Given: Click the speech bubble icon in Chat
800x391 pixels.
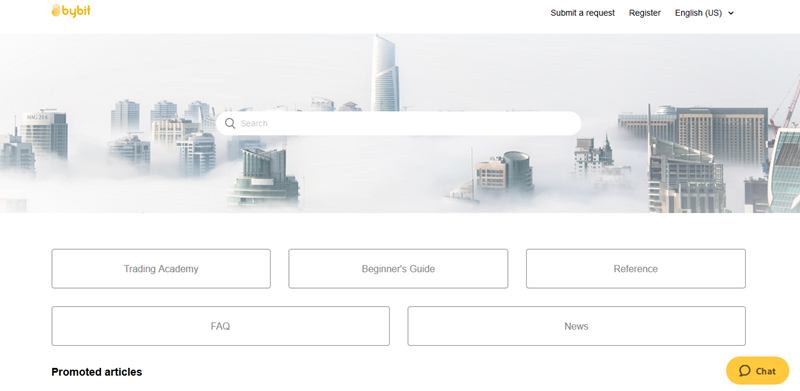Looking at the screenshot, I should pyautogui.click(x=745, y=371).
